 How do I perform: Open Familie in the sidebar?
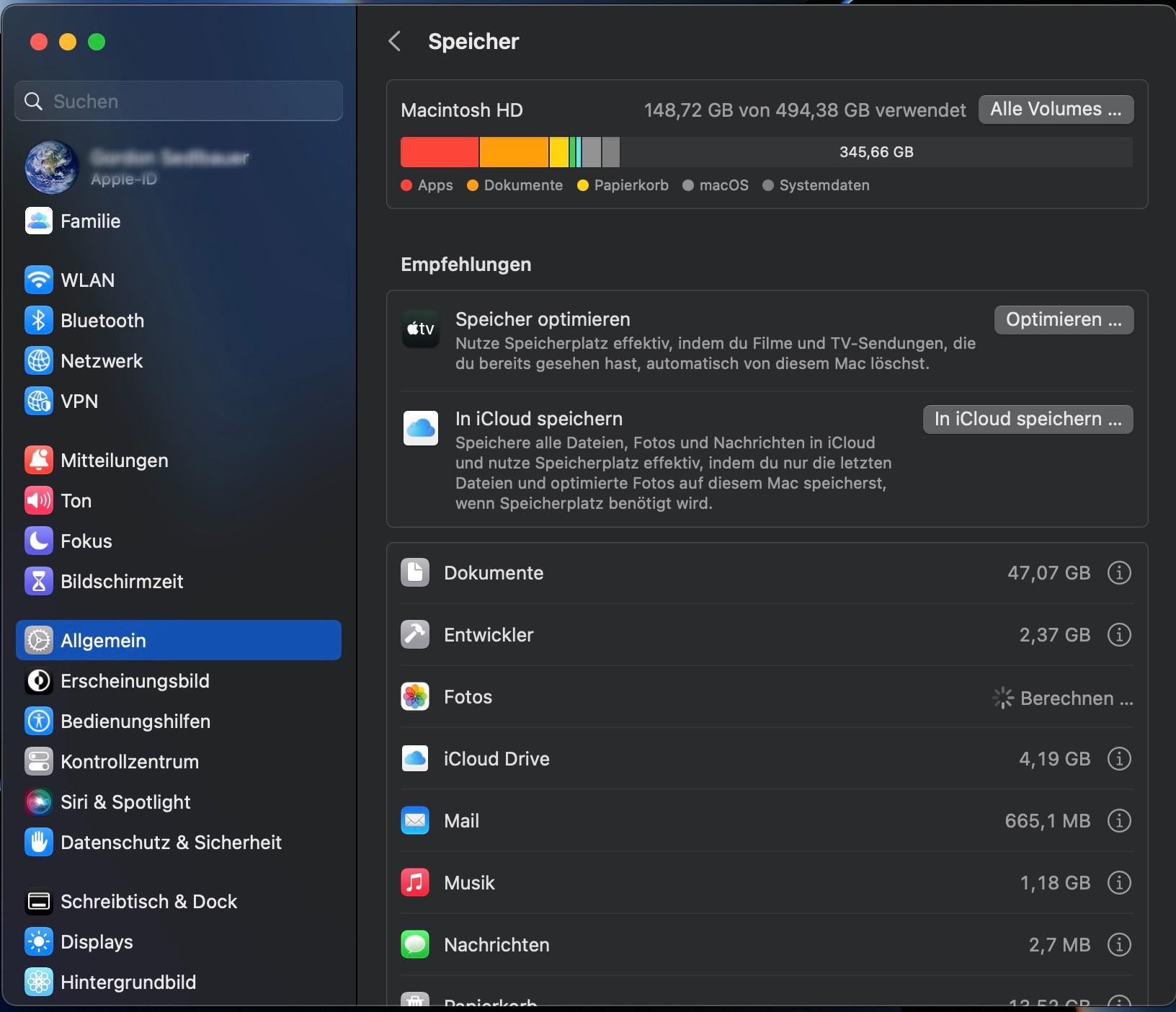tap(179, 221)
